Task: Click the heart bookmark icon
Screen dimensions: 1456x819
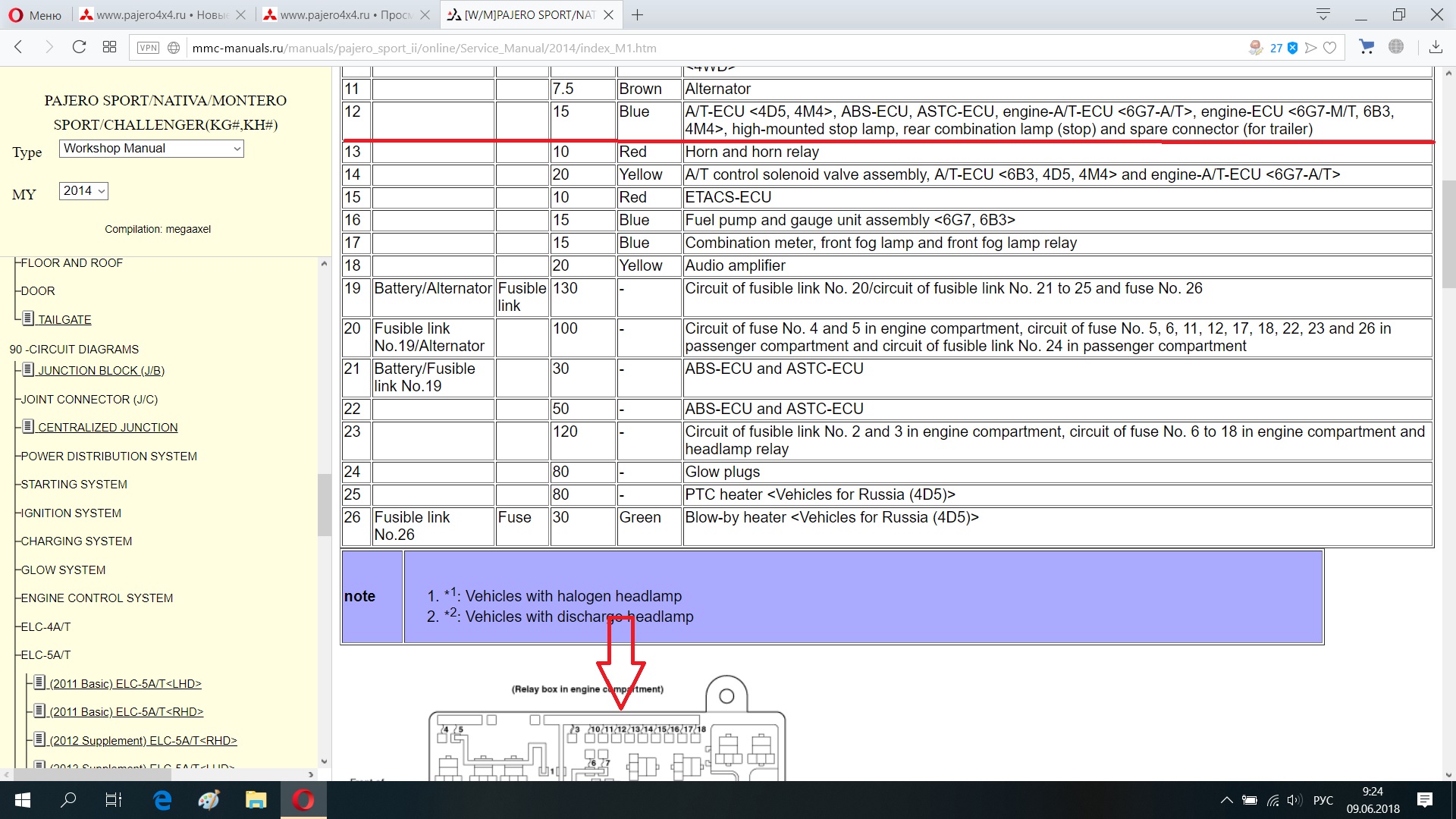Action: (x=1329, y=48)
